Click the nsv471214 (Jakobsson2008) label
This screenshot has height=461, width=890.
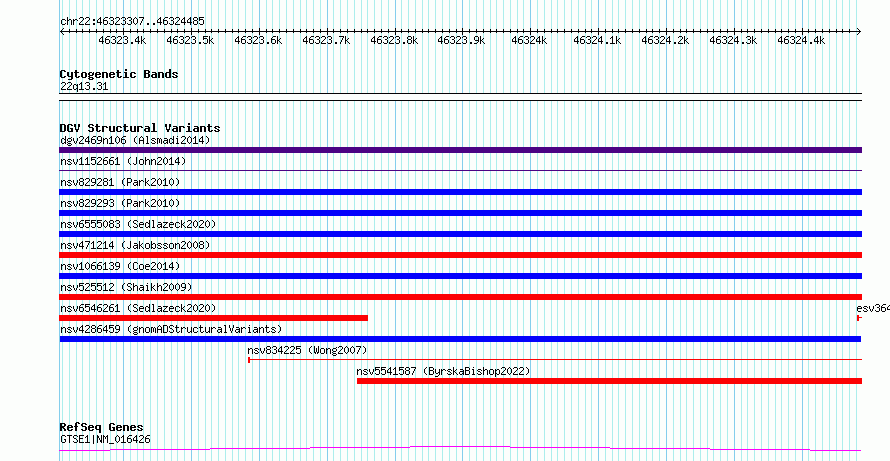pos(135,245)
